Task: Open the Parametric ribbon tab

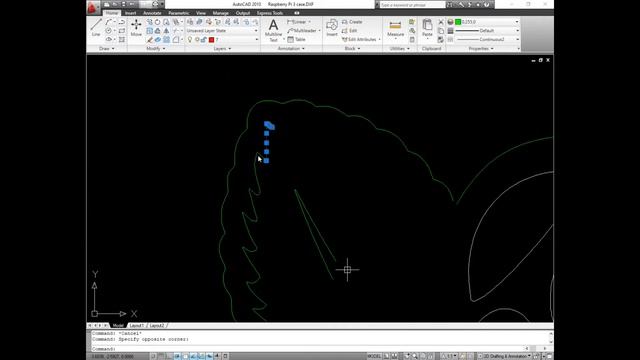Action: [x=178, y=13]
